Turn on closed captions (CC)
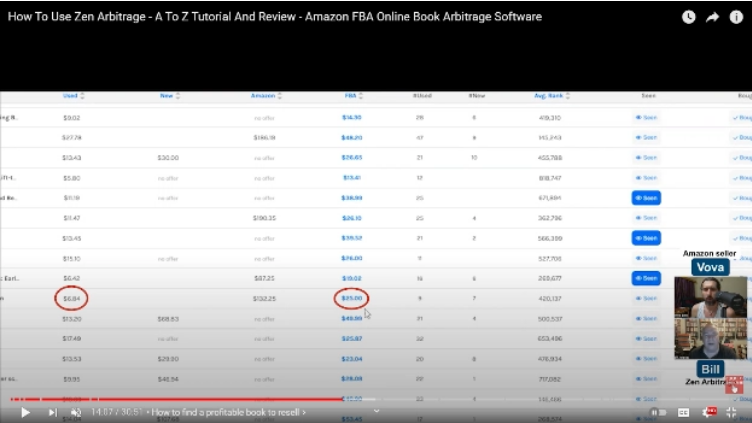The image size is (752, 423). (x=683, y=412)
